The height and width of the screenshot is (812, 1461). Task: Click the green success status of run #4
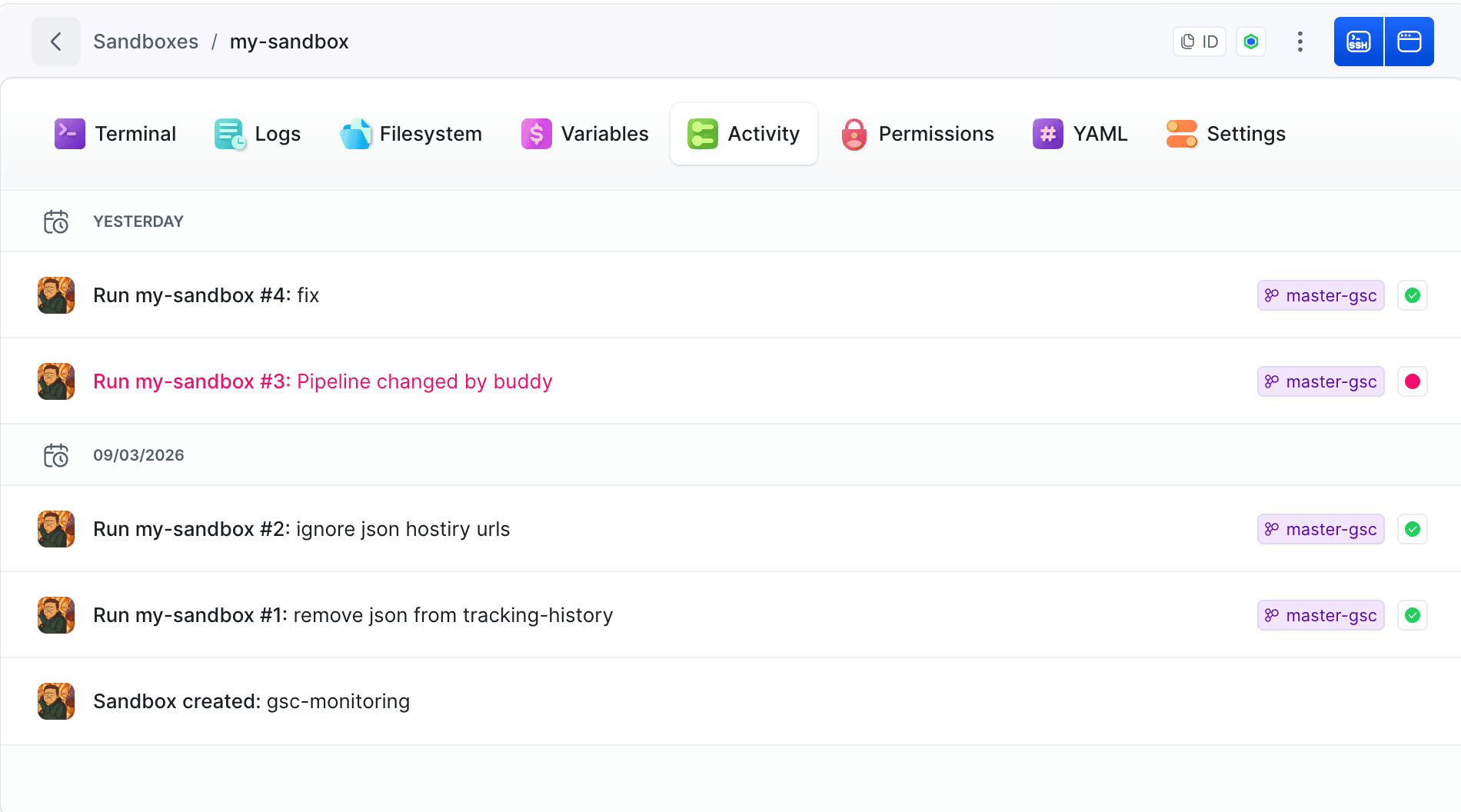pos(1413,295)
